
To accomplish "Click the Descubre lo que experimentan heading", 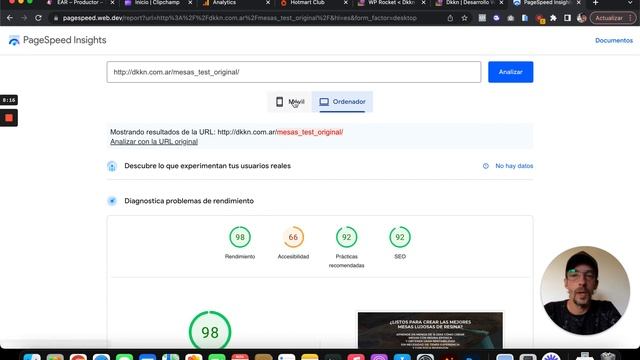I will point(207,166).
